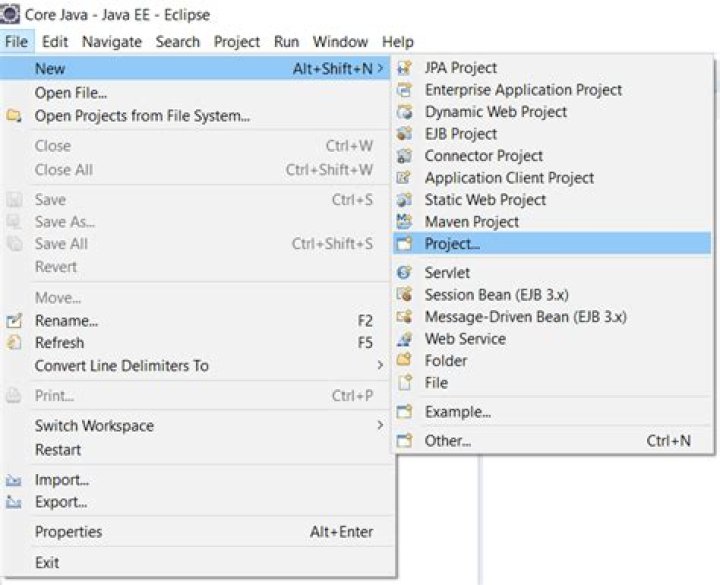Open the Help menu
This screenshot has height=585, width=720.
pos(398,42)
